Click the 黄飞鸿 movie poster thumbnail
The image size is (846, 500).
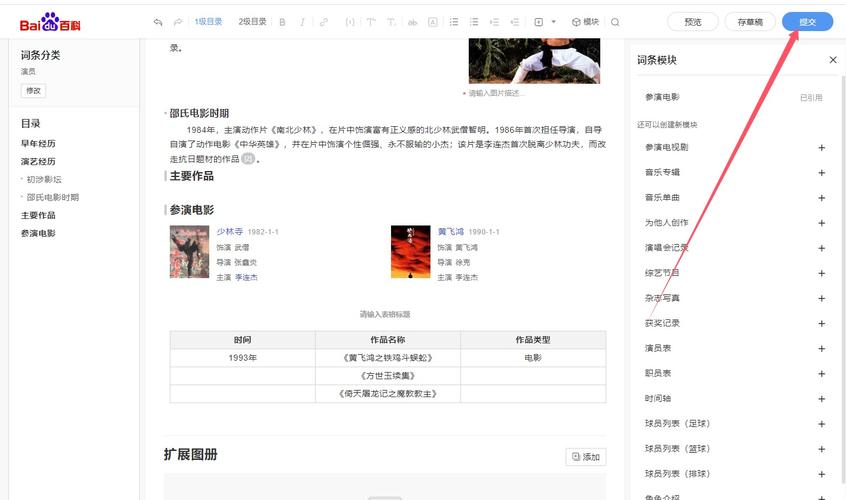pyautogui.click(x=411, y=252)
